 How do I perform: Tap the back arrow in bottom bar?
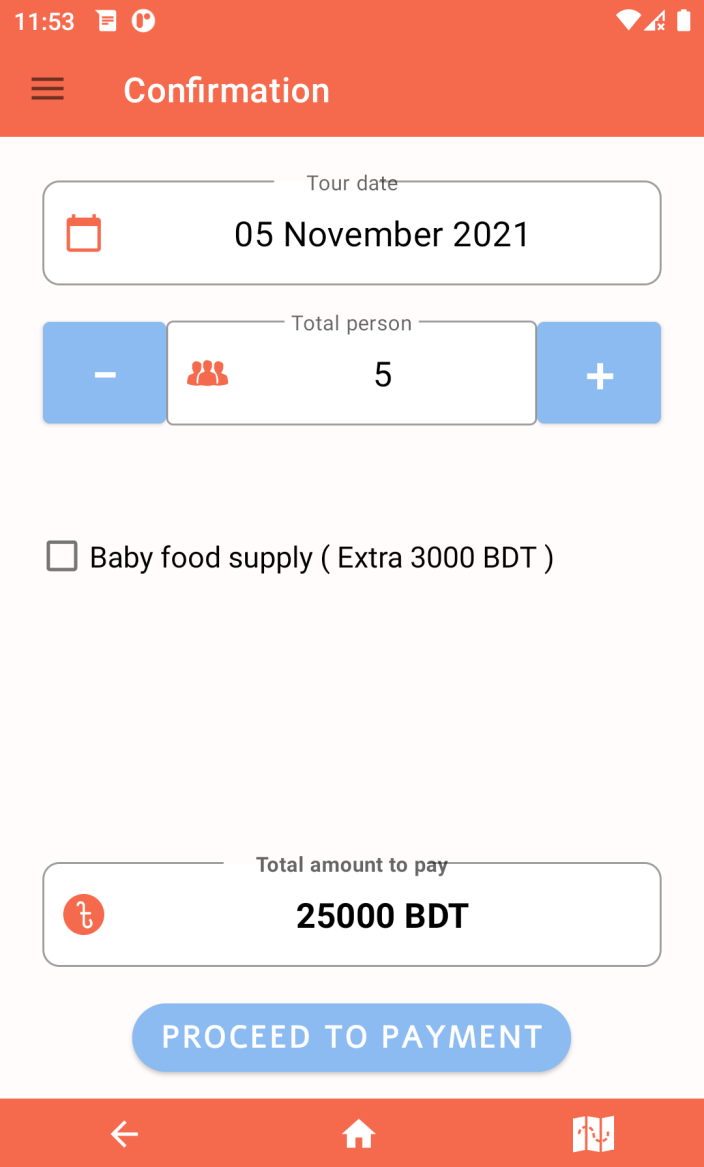[x=124, y=1133]
